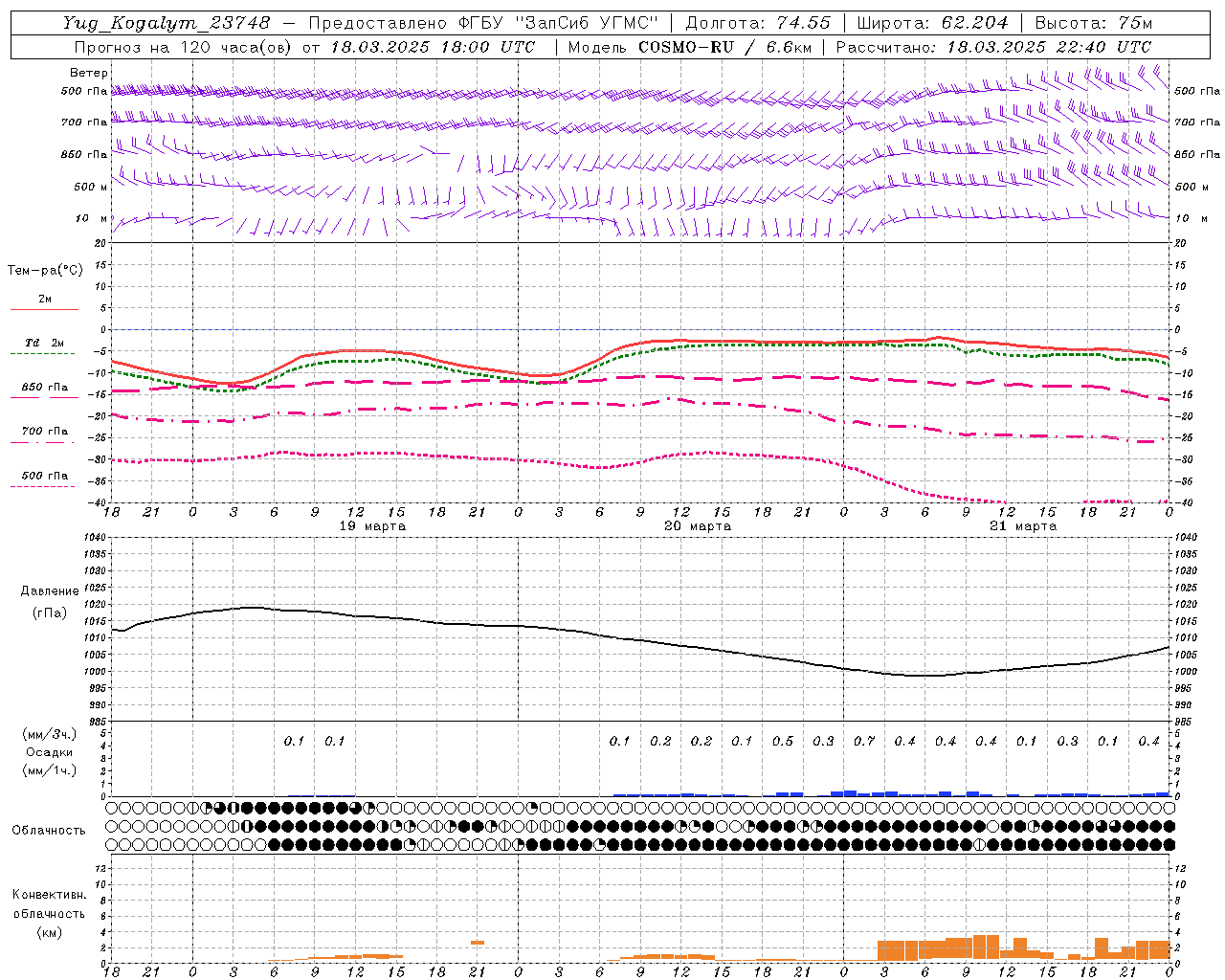Click the Облачность cloud cover label
The image size is (1225, 980).
[49, 830]
